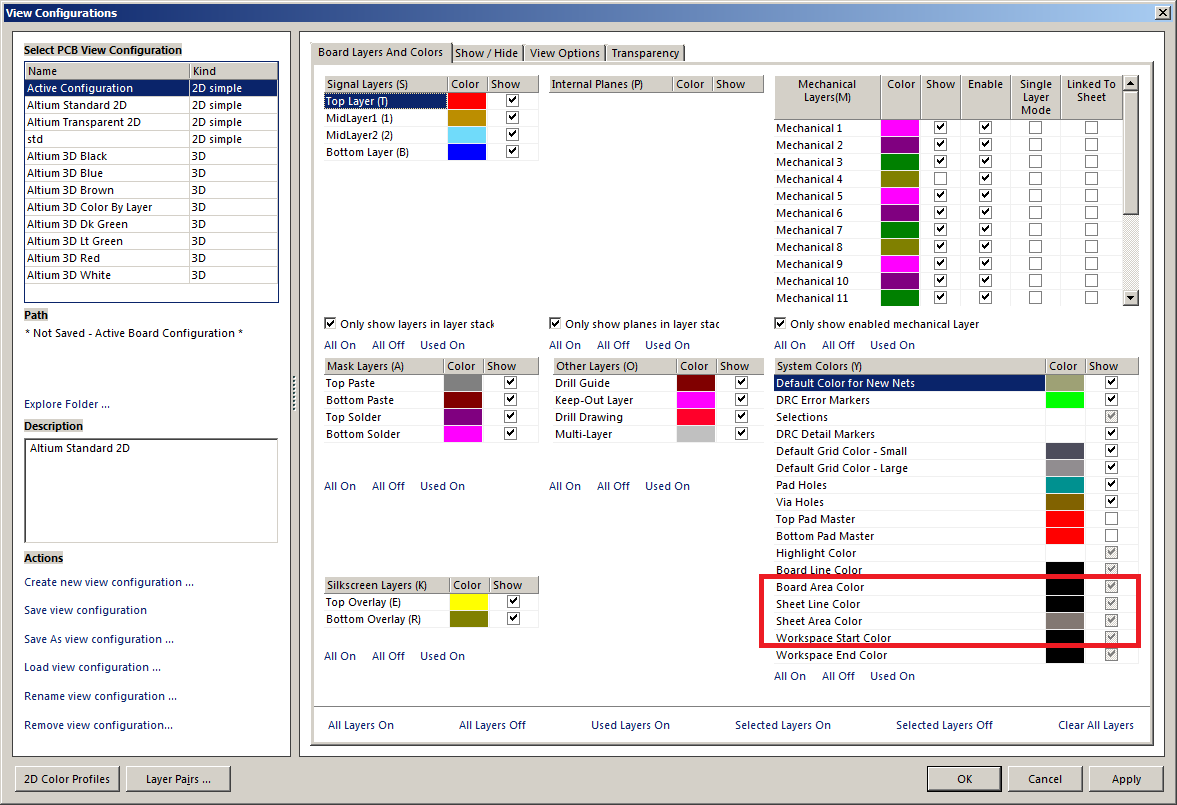
Task: Select Altium 3D White configuration
Action: [152, 276]
